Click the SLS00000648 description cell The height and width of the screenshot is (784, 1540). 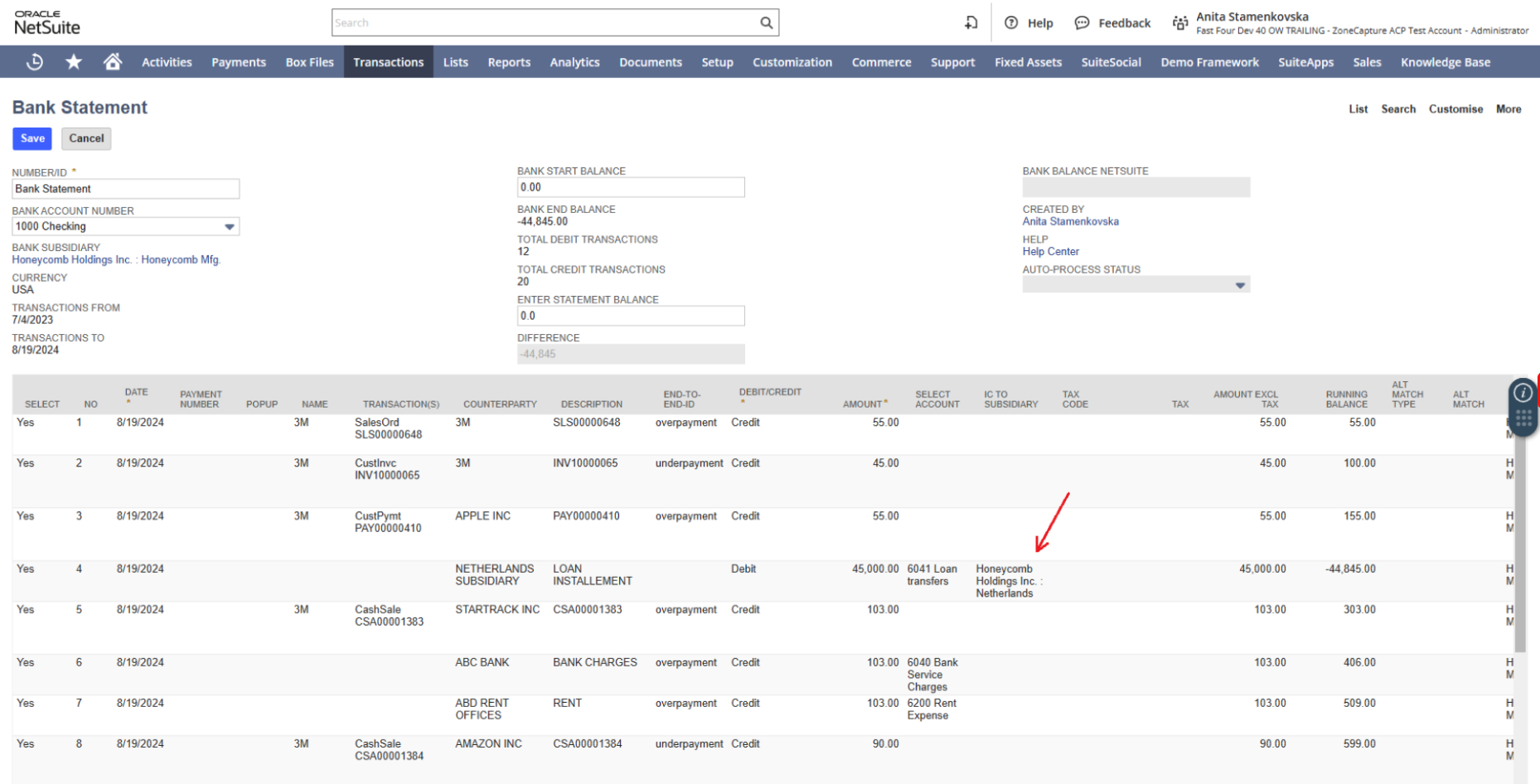(586, 423)
